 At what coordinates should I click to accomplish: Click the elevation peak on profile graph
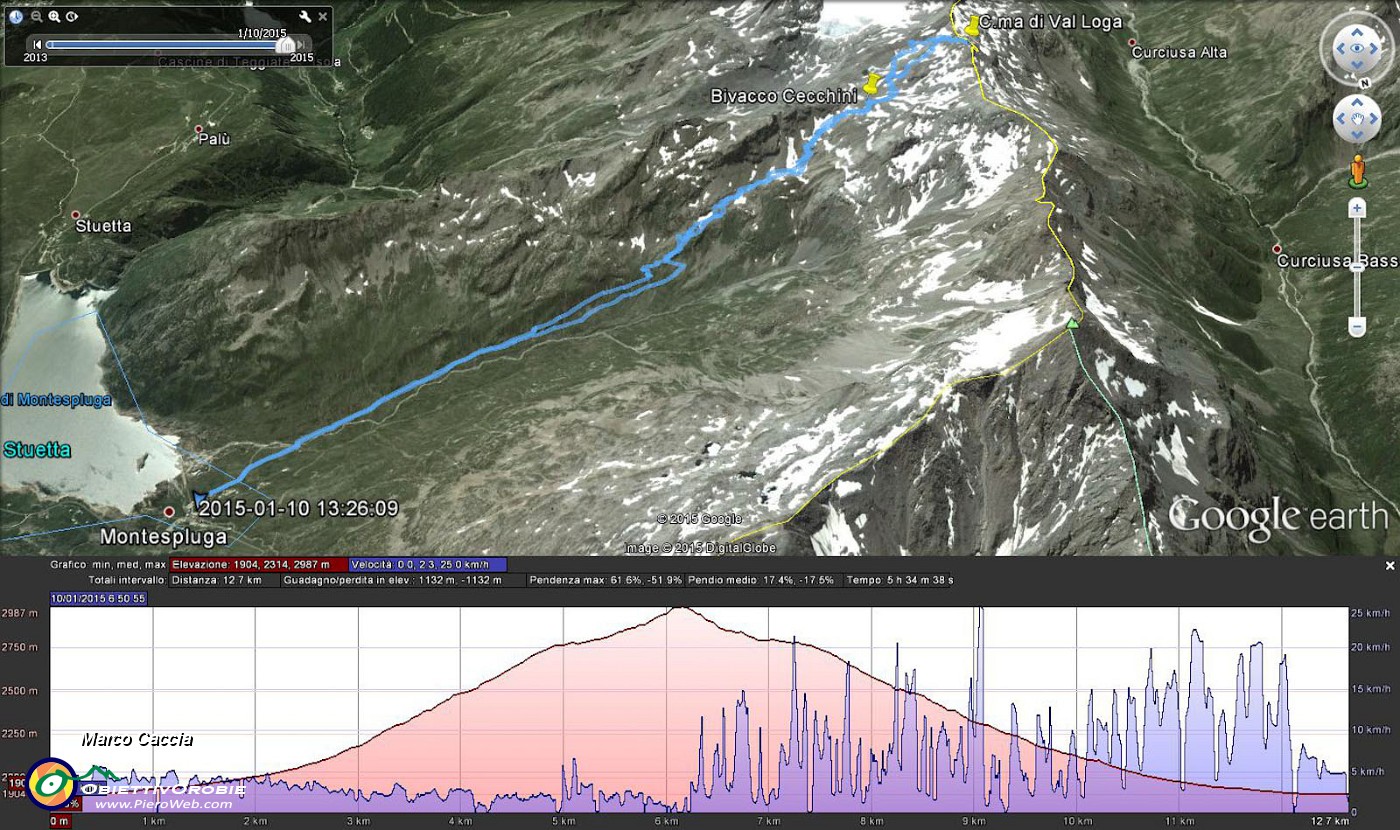click(x=680, y=608)
